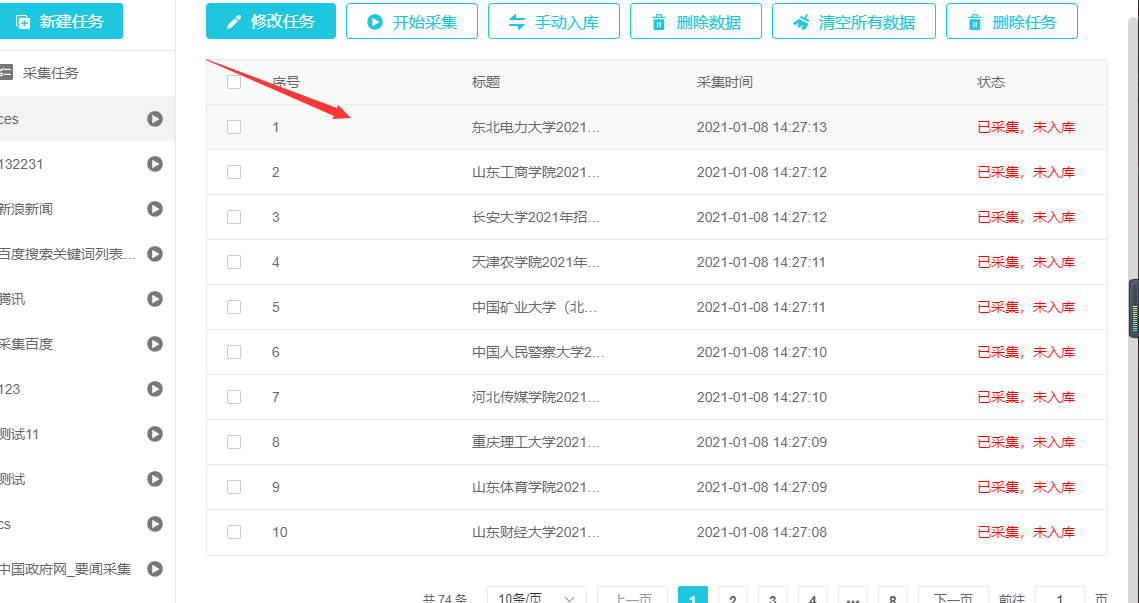Click title 中国矿业大学（北…
The image size is (1139, 603).
(535, 307)
